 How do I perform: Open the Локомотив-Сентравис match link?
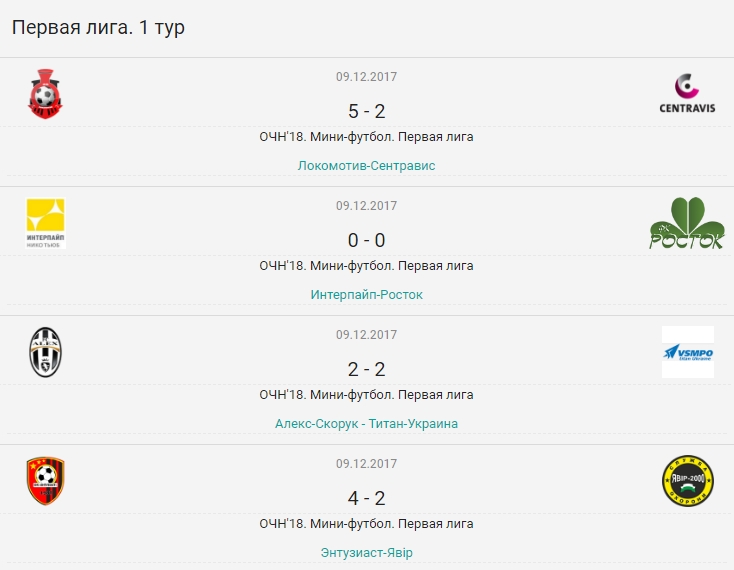click(367, 166)
